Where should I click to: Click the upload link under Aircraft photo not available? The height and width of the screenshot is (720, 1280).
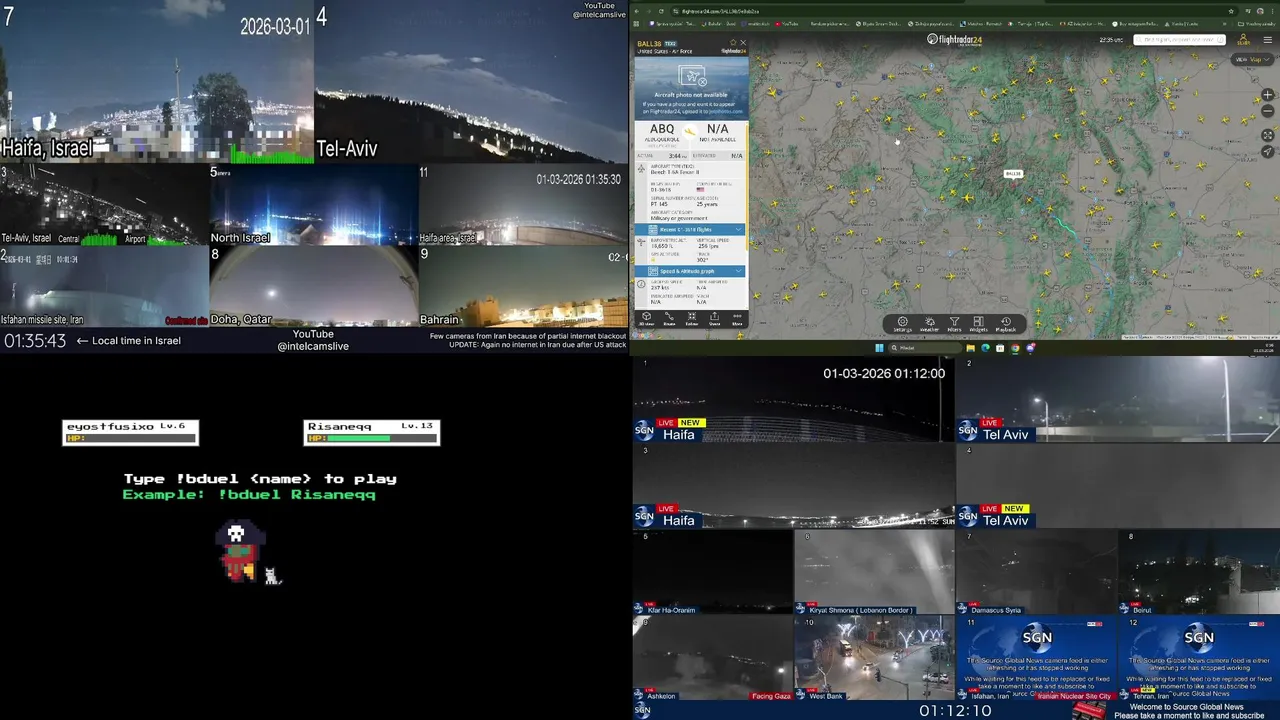[726, 111]
